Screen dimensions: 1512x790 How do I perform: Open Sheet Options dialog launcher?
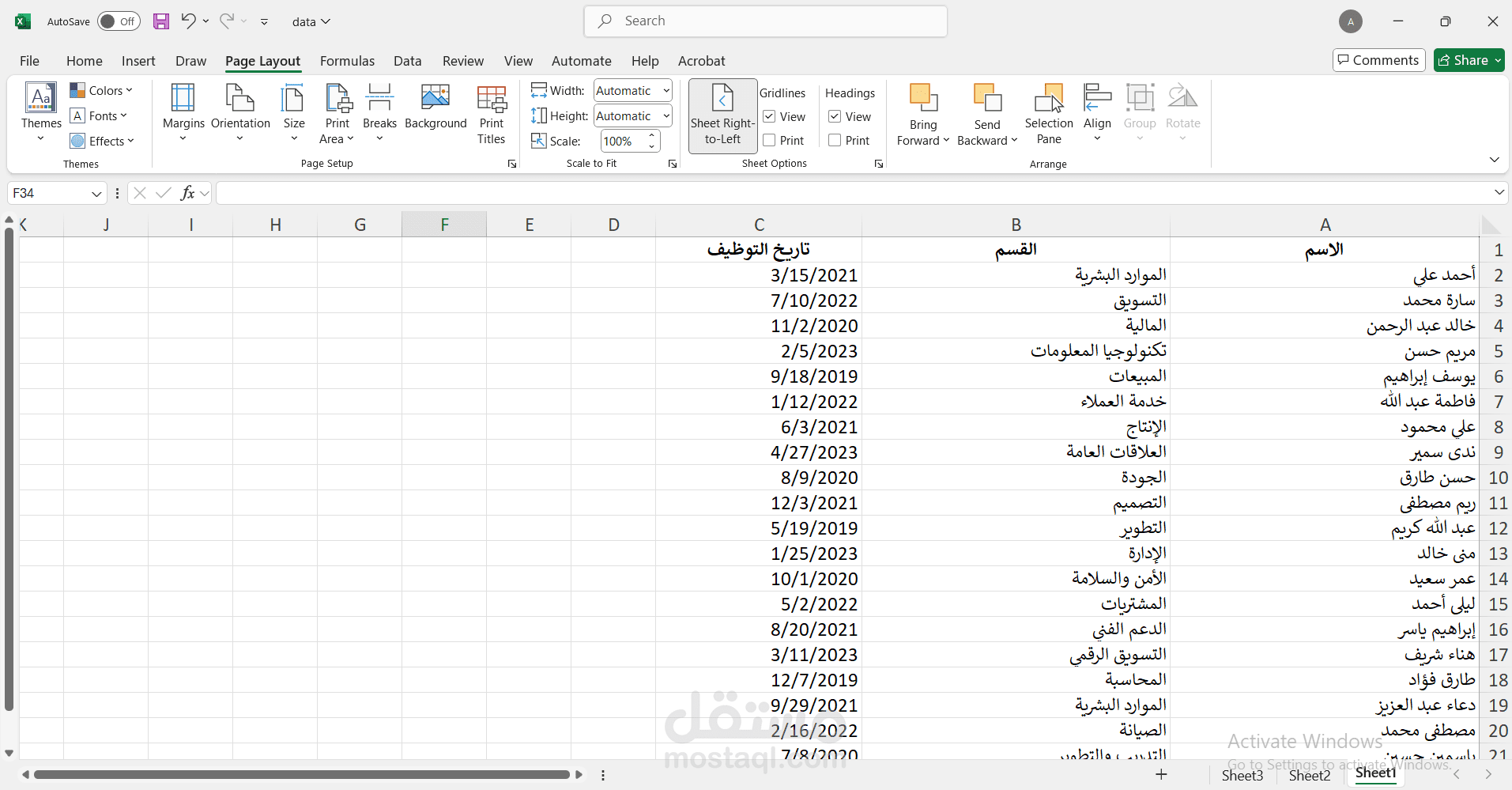coord(879,164)
